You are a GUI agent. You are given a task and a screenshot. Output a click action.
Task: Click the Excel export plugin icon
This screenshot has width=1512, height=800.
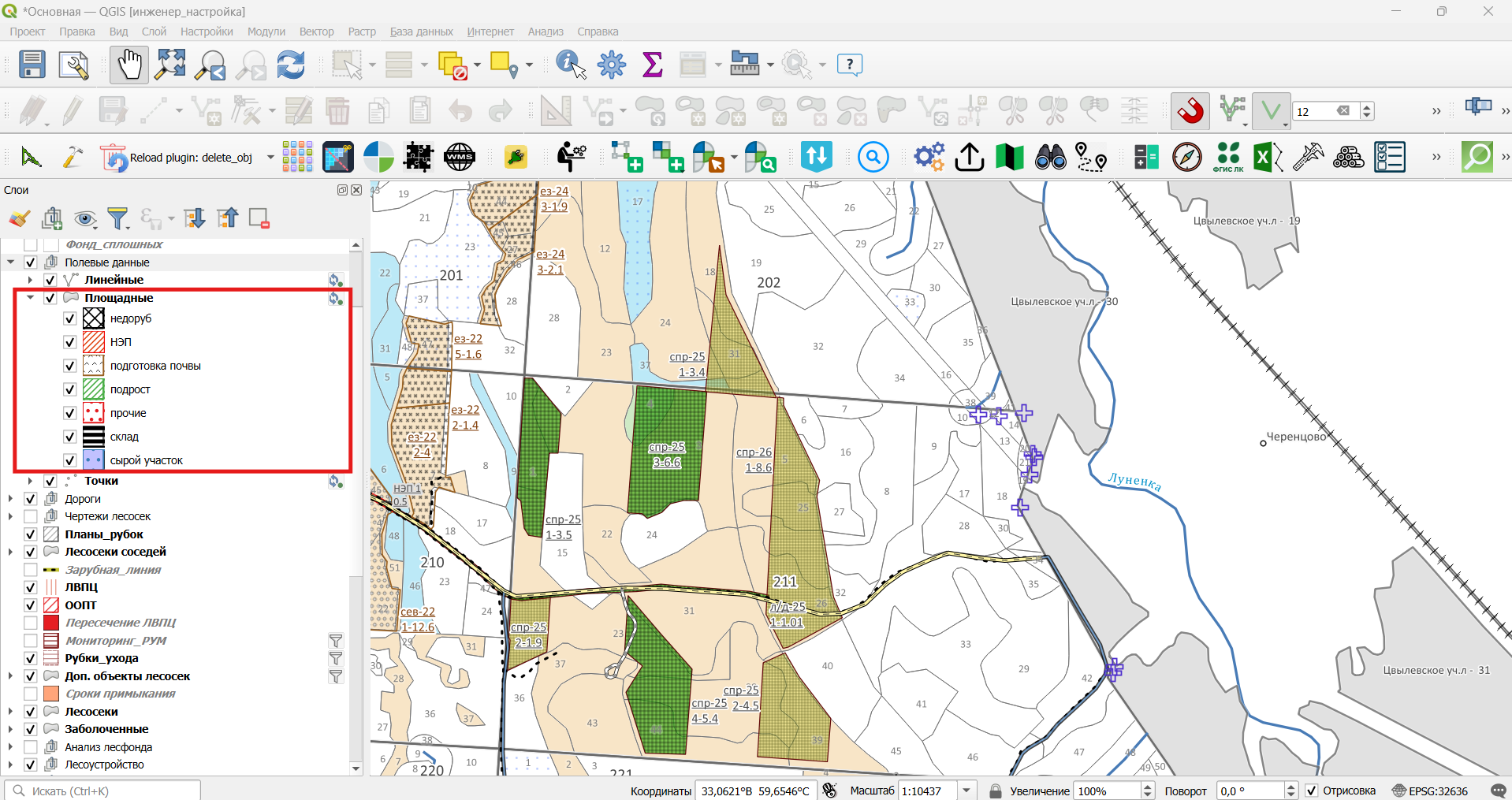coord(1268,157)
